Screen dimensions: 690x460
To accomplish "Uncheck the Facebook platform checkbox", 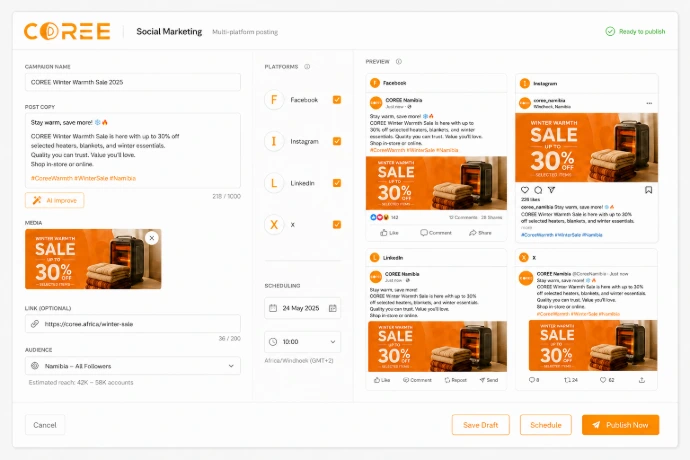I will 337,100.
